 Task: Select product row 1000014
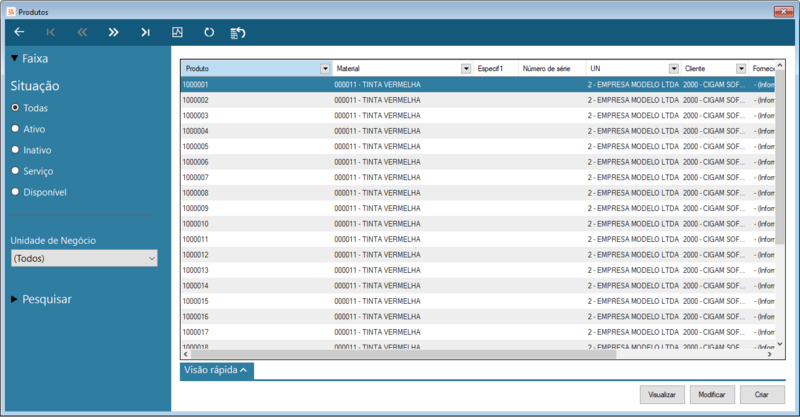click(x=478, y=286)
